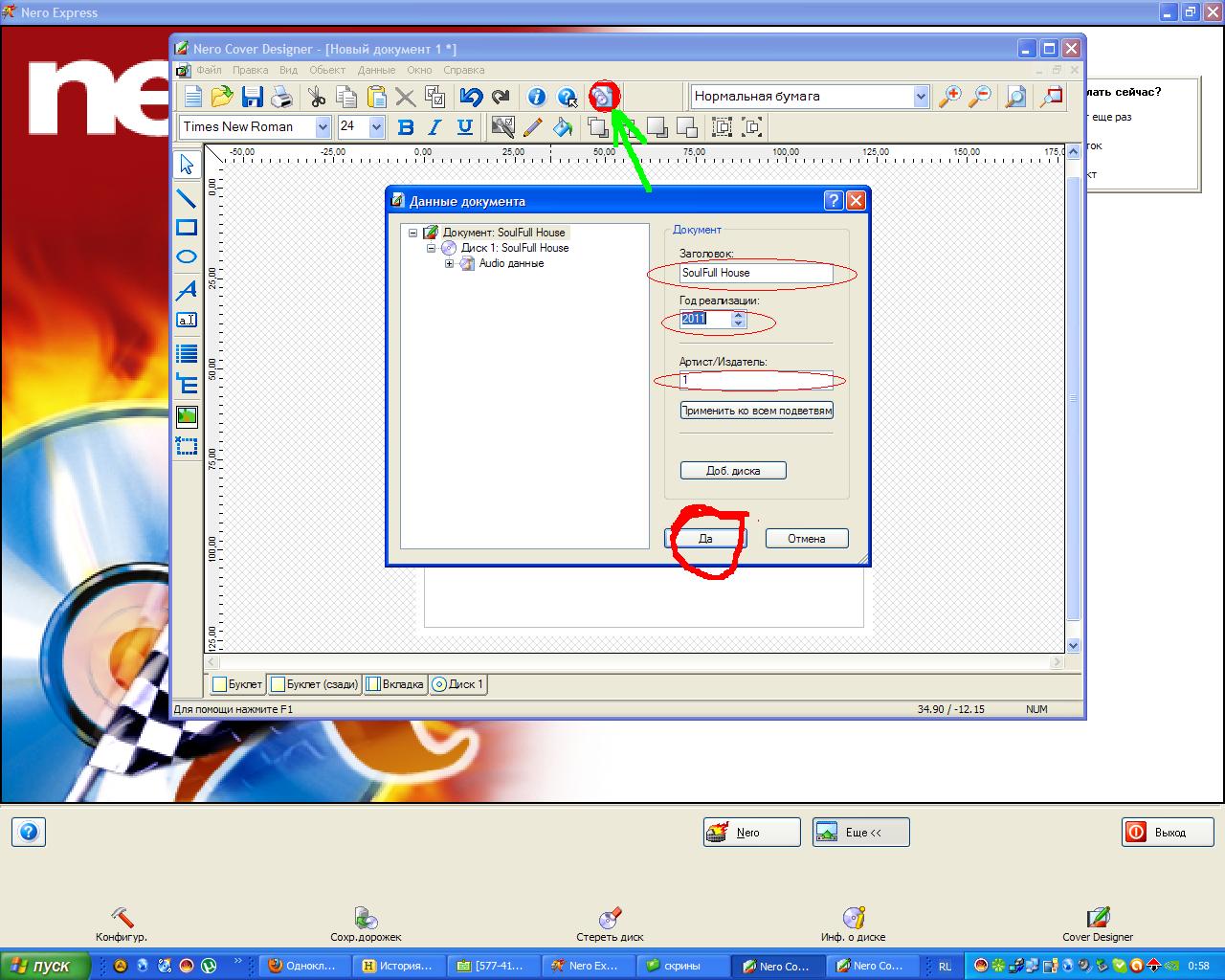Click the Год реализации year field
The height and width of the screenshot is (980, 1225).
pos(706,320)
